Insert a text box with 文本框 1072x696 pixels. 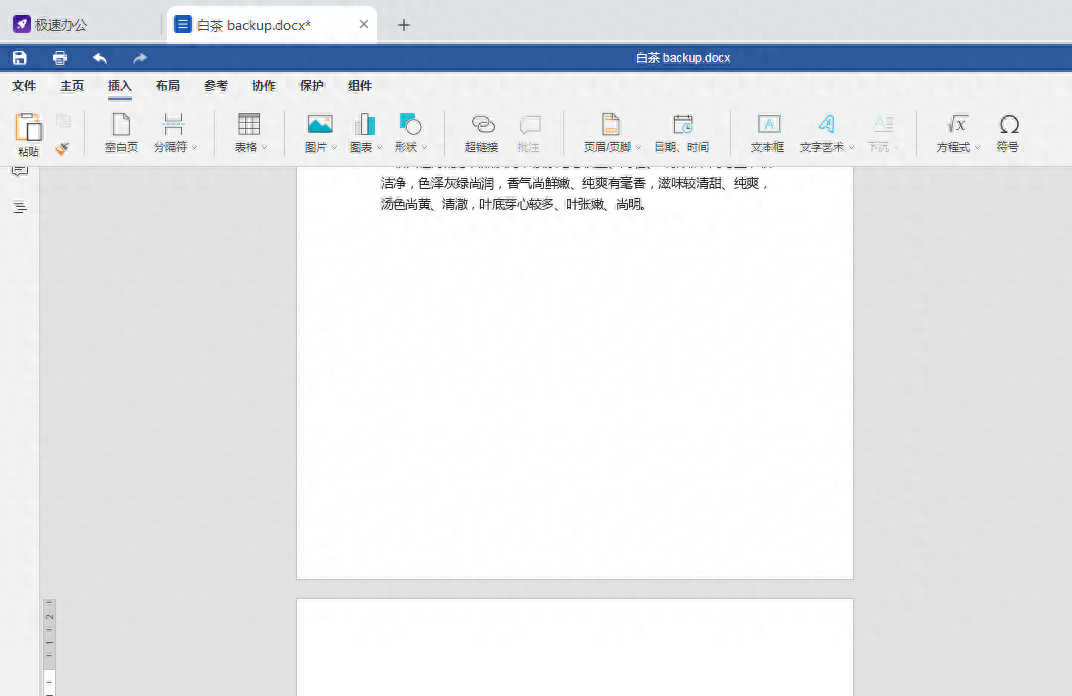(768, 133)
